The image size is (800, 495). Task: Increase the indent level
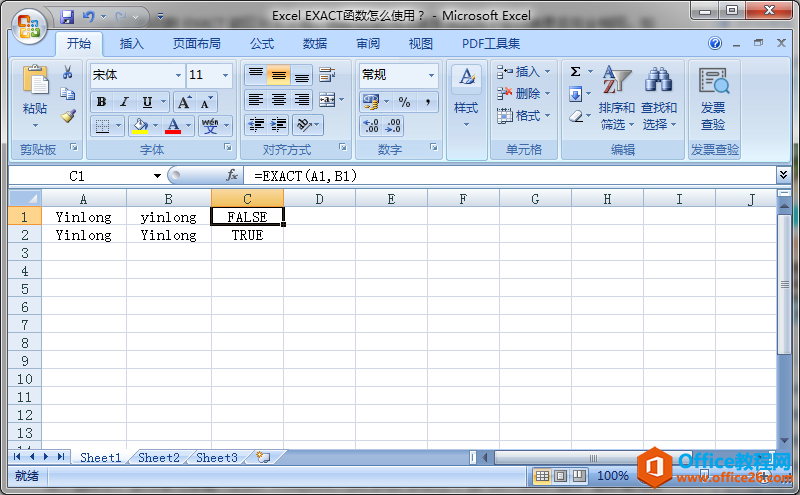click(x=279, y=125)
